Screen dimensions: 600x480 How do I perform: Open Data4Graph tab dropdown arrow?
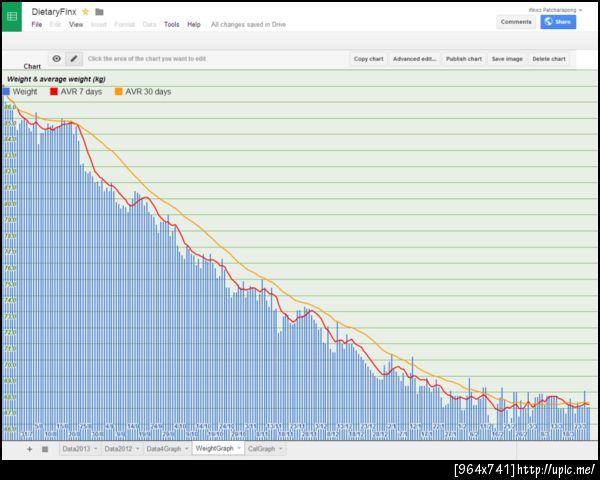[186, 449]
